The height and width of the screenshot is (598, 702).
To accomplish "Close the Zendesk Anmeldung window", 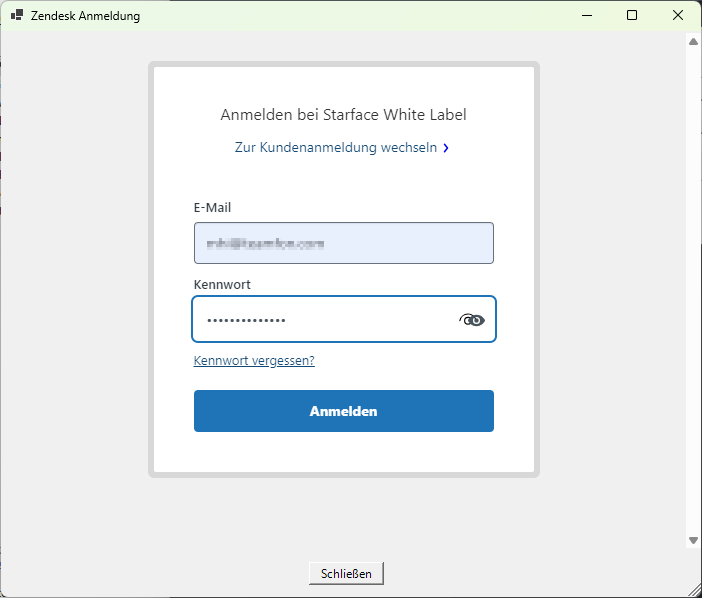I will (678, 16).
